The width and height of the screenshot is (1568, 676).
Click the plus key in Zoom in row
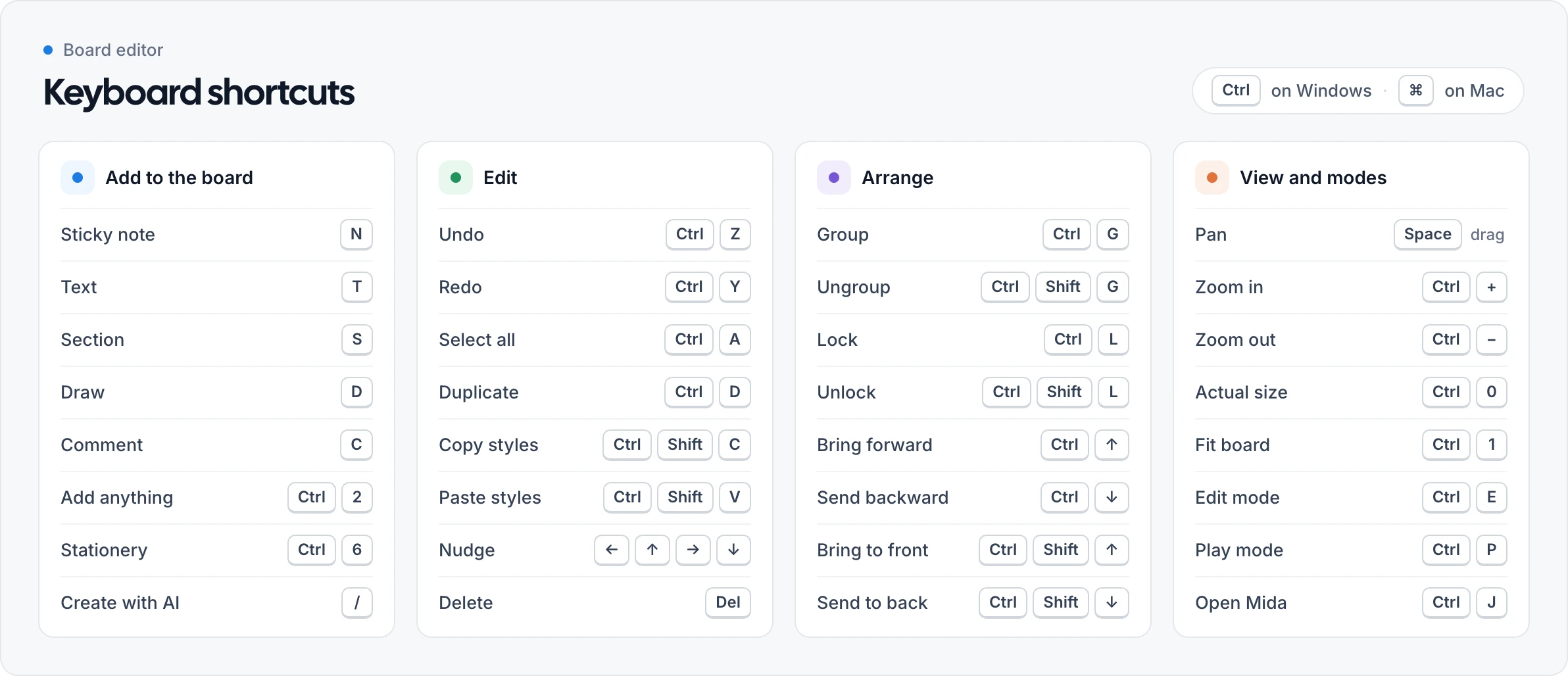coord(1492,287)
